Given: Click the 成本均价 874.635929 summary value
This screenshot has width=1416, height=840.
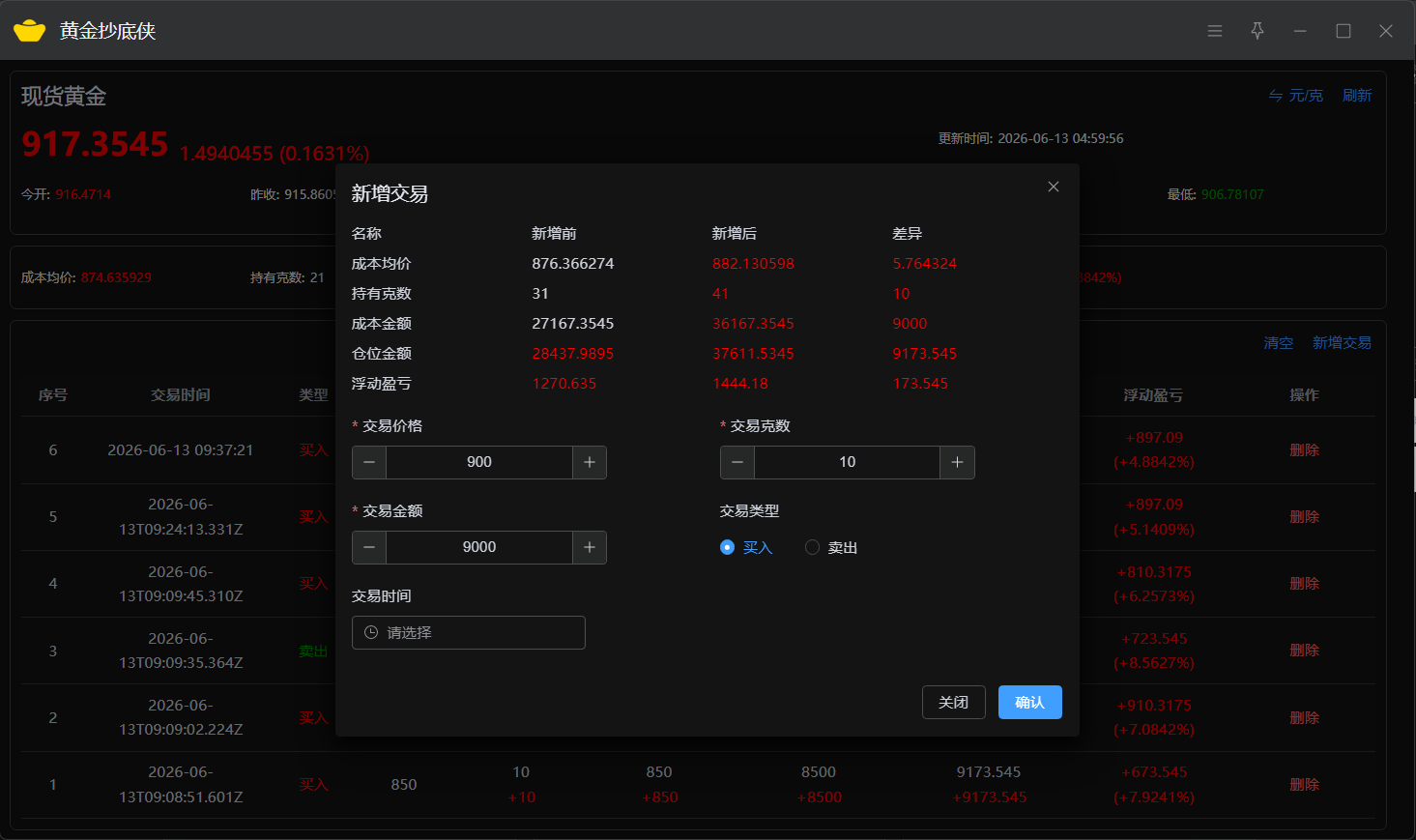Looking at the screenshot, I should pyautogui.click(x=116, y=277).
